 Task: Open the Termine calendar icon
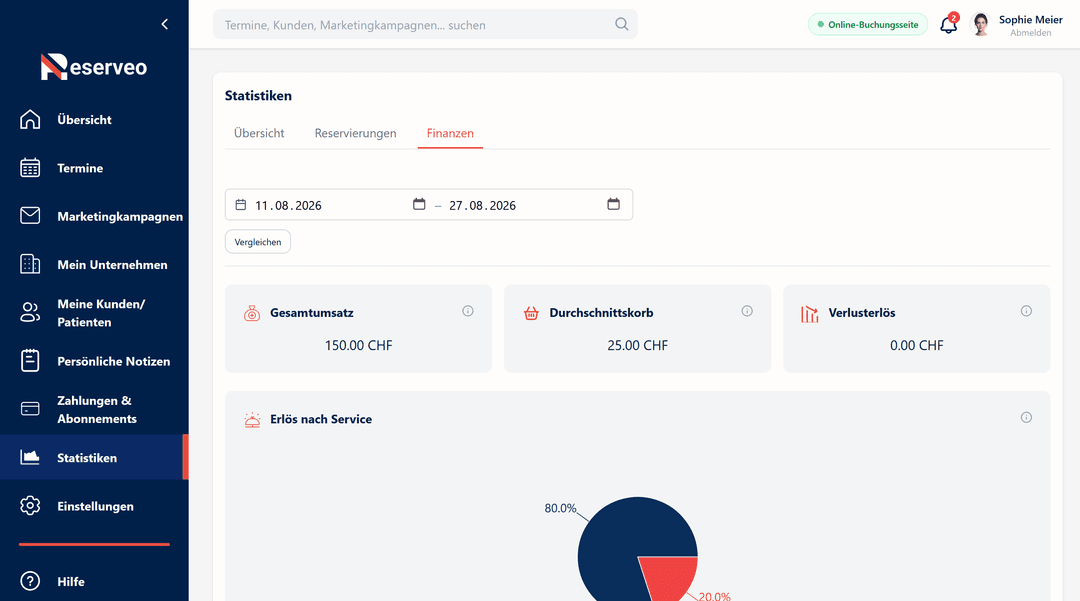point(30,168)
